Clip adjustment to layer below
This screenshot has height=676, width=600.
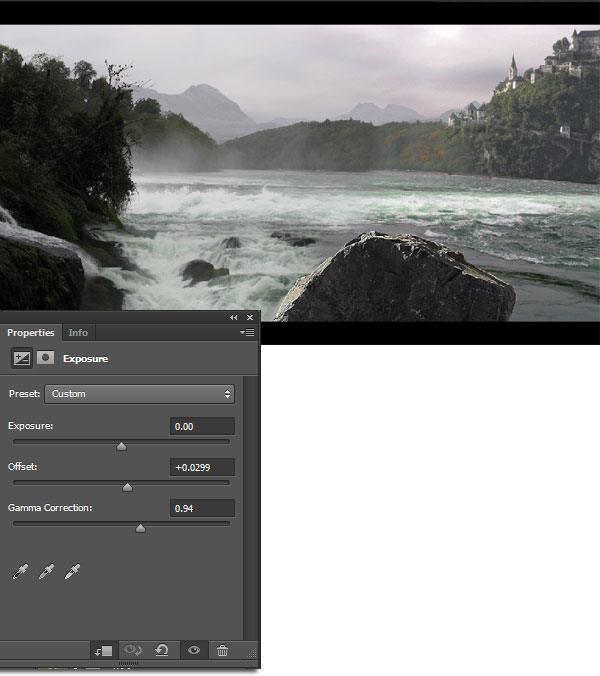(103, 651)
